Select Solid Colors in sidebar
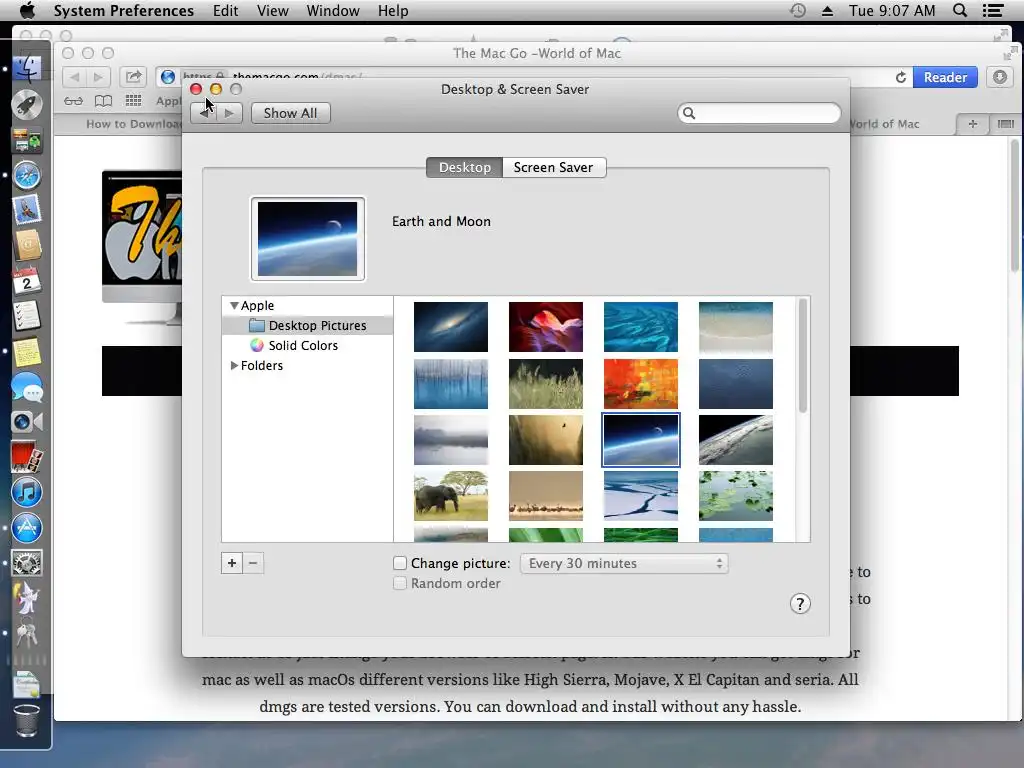Viewport: 1024px width, 768px height. (x=308, y=345)
